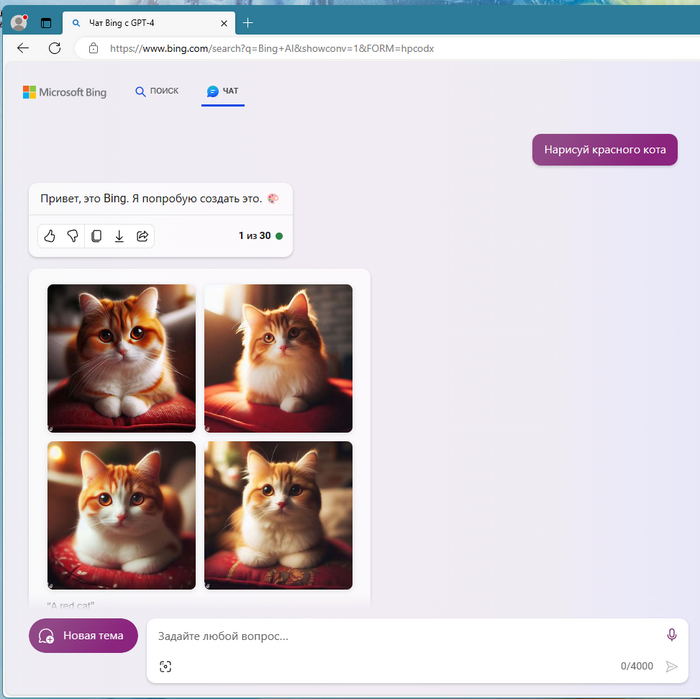View site information lock icon

pos(93,48)
